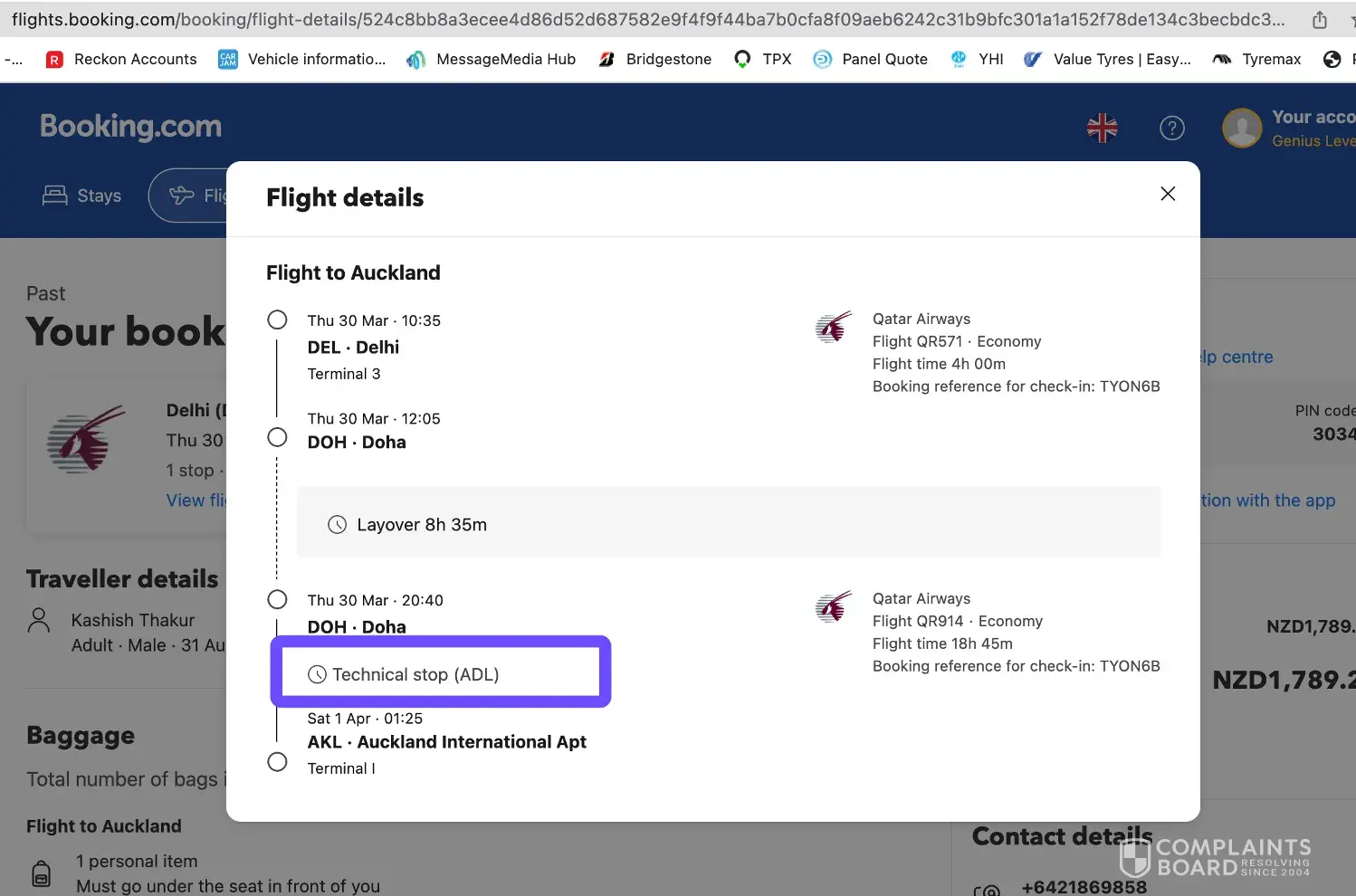1356x896 pixels.
Task: Open the help centre link
Action: coord(1237,357)
